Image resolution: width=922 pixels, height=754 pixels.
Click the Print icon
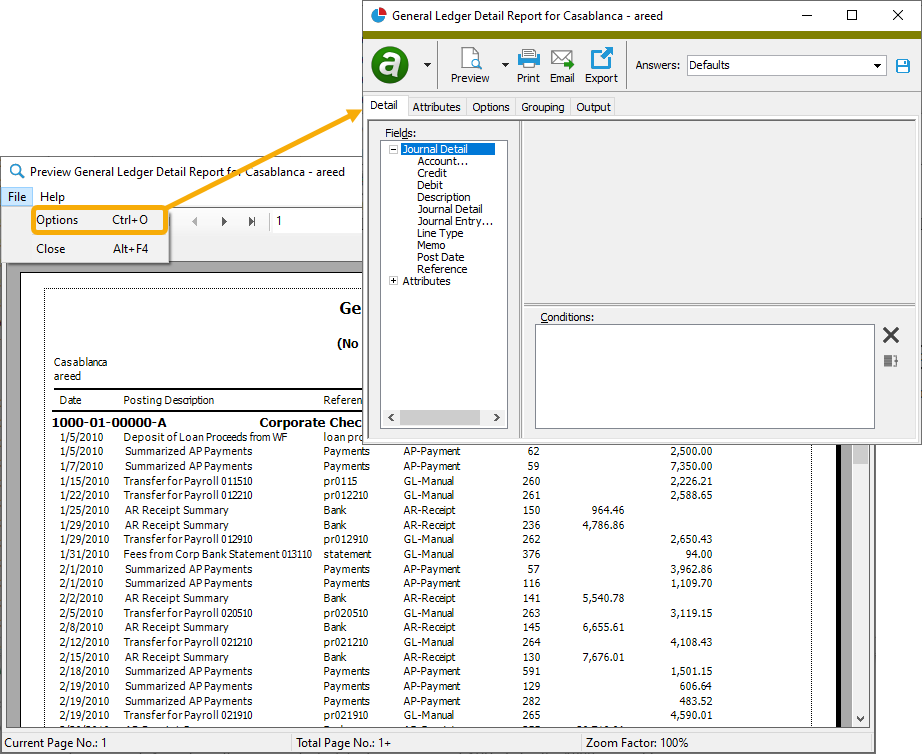pos(528,65)
